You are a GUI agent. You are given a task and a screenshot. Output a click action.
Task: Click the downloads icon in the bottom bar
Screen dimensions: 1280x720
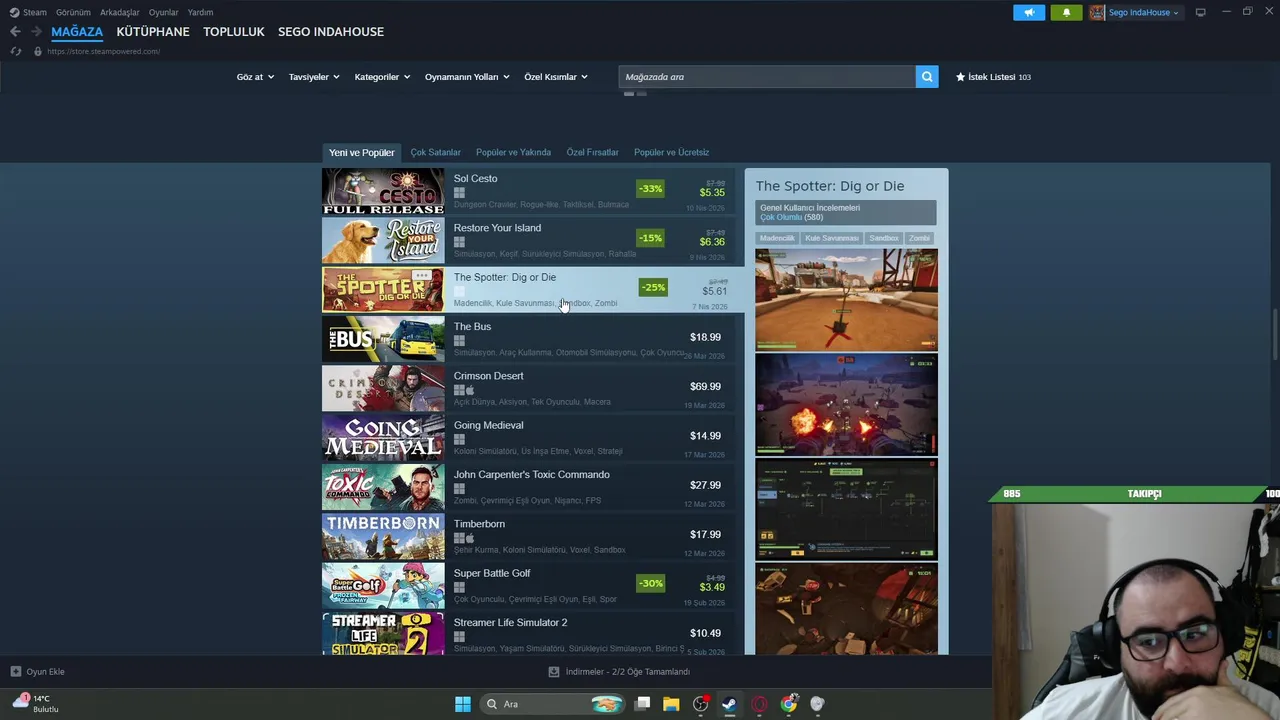pyautogui.click(x=554, y=672)
